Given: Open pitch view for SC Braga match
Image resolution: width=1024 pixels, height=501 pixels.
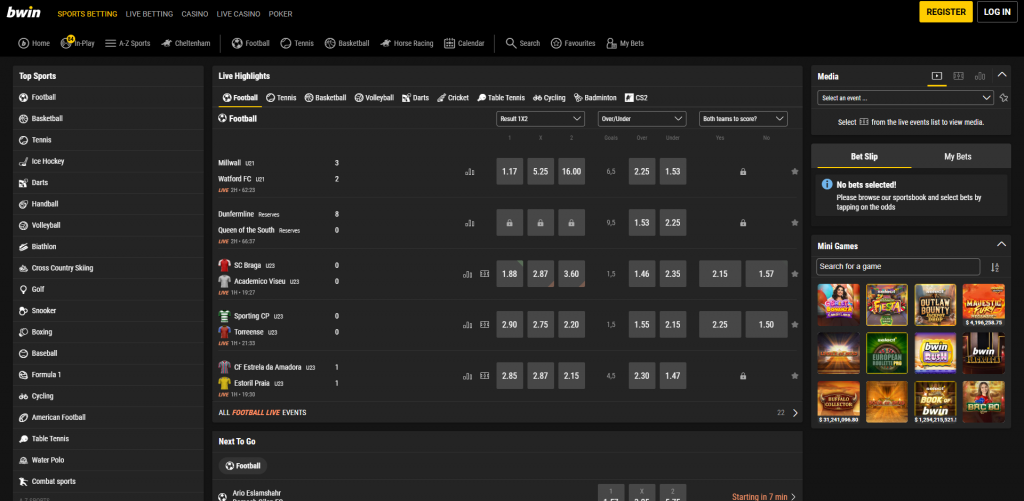Looking at the screenshot, I should point(485,274).
